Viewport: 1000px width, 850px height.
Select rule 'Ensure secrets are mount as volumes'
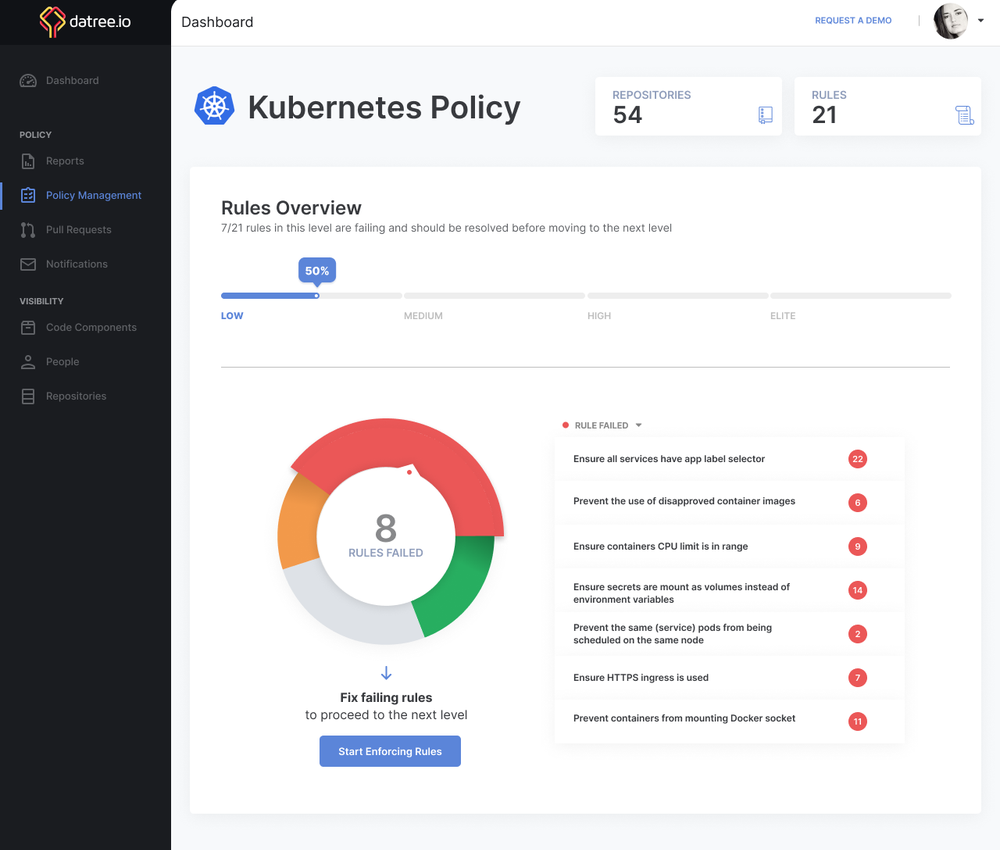[x=729, y=590]
